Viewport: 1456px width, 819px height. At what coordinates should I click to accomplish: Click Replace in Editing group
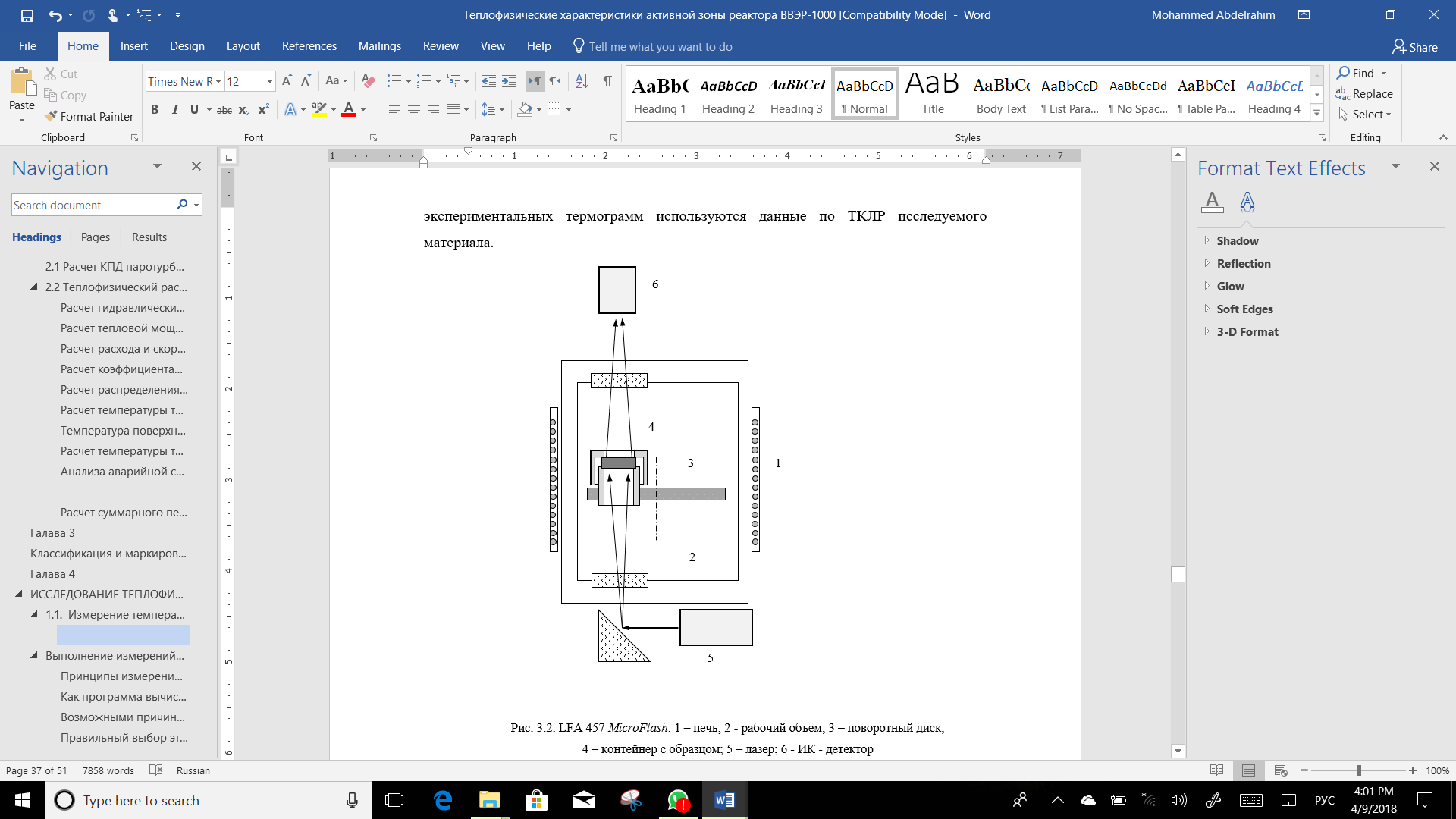point(1365,94)
